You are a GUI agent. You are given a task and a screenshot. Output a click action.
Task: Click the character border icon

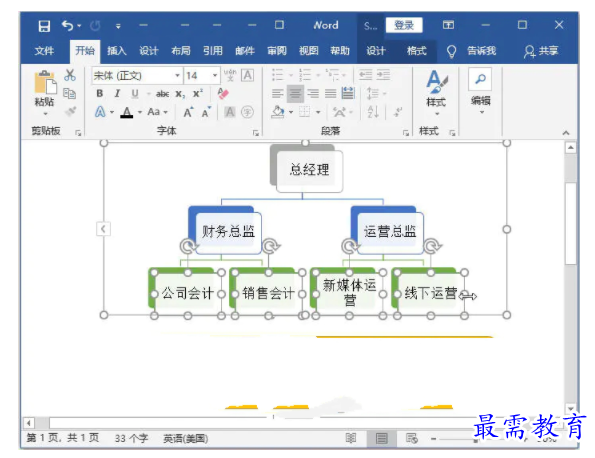247,76
